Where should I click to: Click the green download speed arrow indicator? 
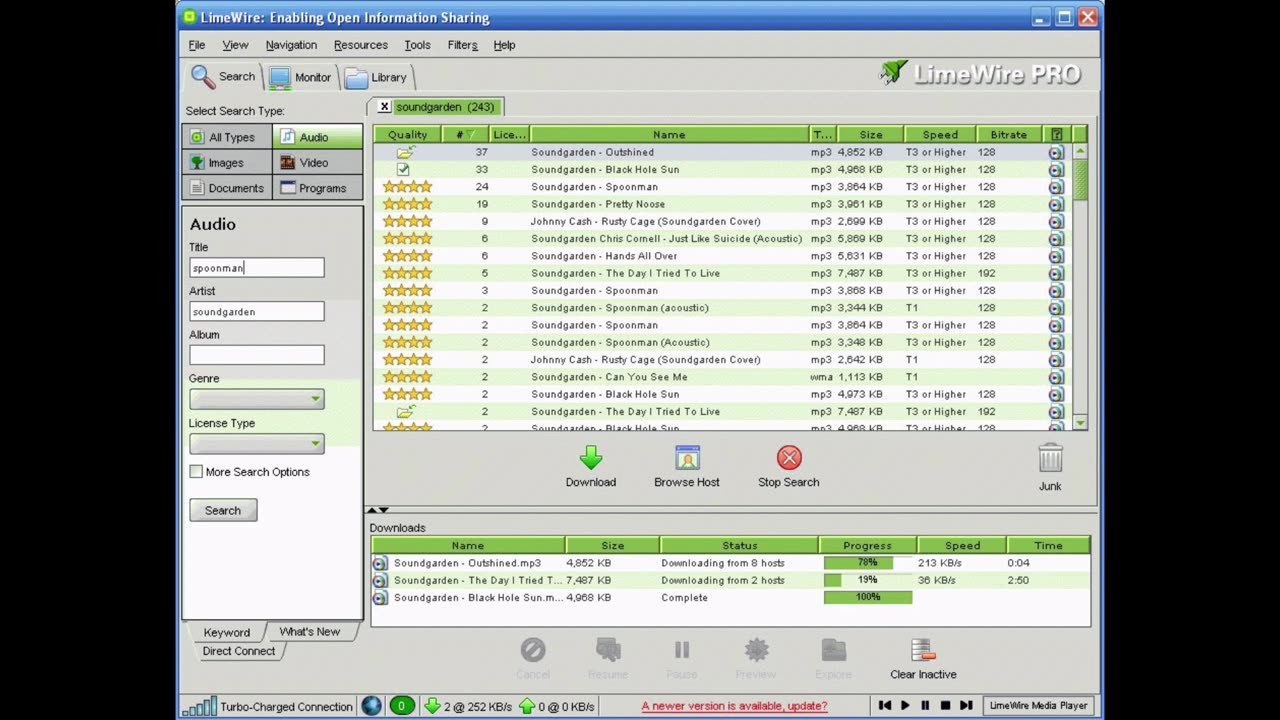pos(432,706)
